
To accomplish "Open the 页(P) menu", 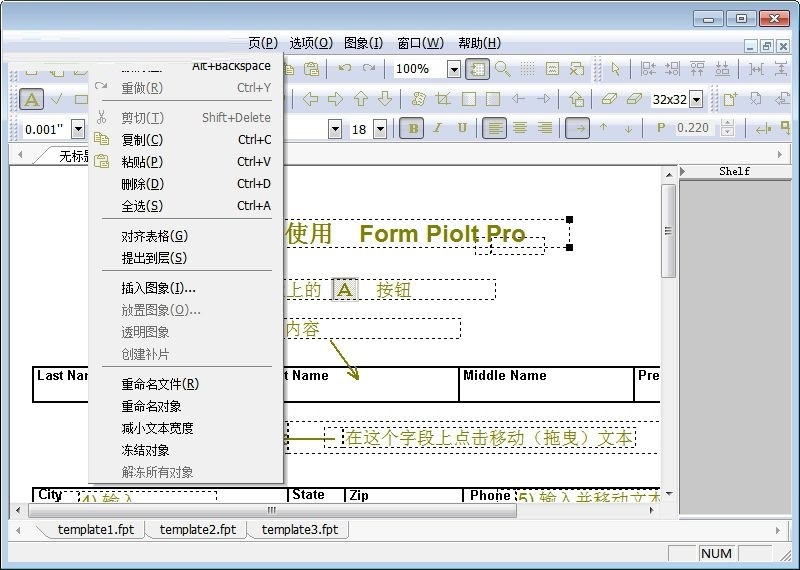I will [x=263, y=43].
